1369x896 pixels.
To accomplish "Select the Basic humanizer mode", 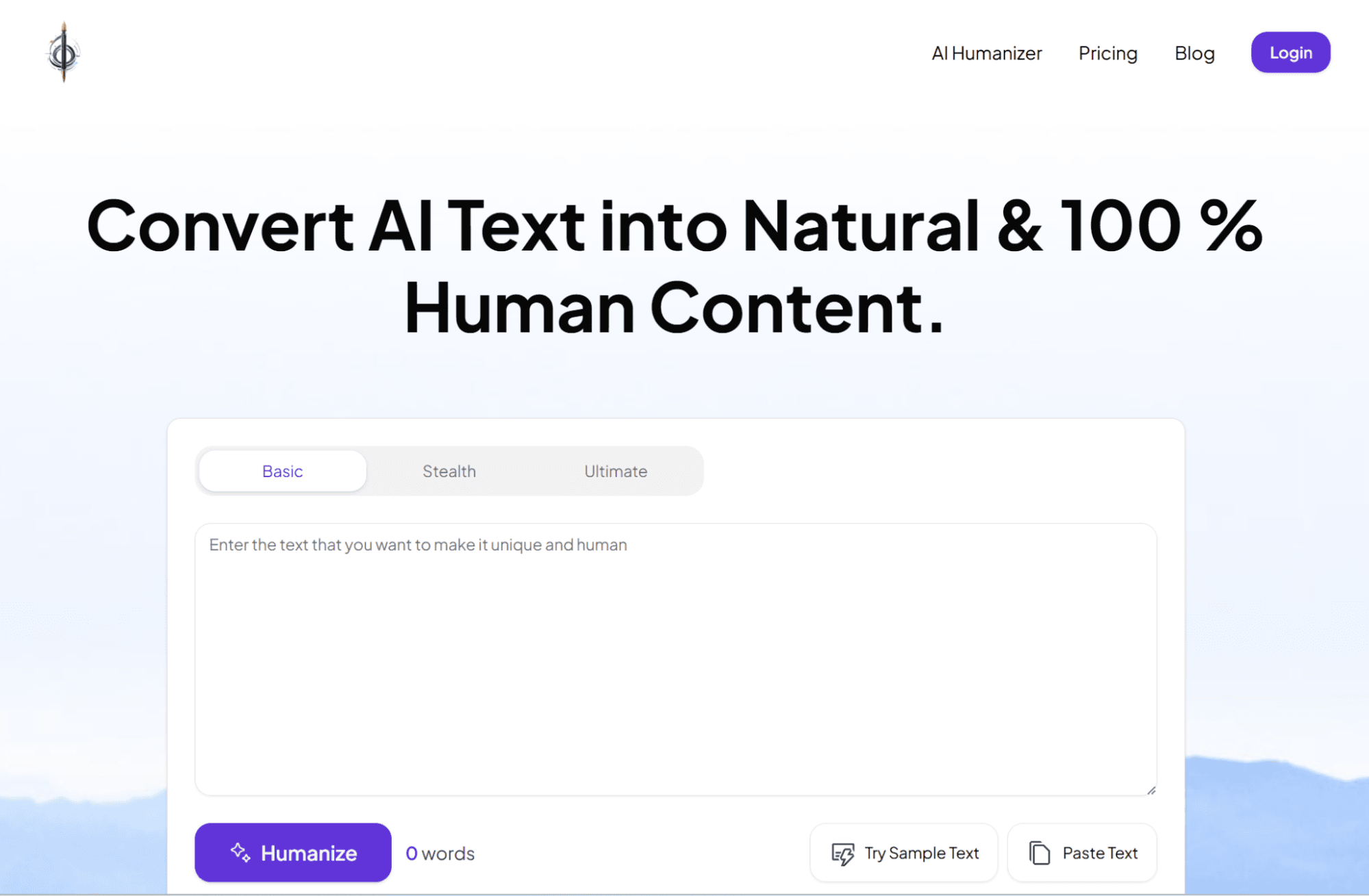I will coord(282,471).
